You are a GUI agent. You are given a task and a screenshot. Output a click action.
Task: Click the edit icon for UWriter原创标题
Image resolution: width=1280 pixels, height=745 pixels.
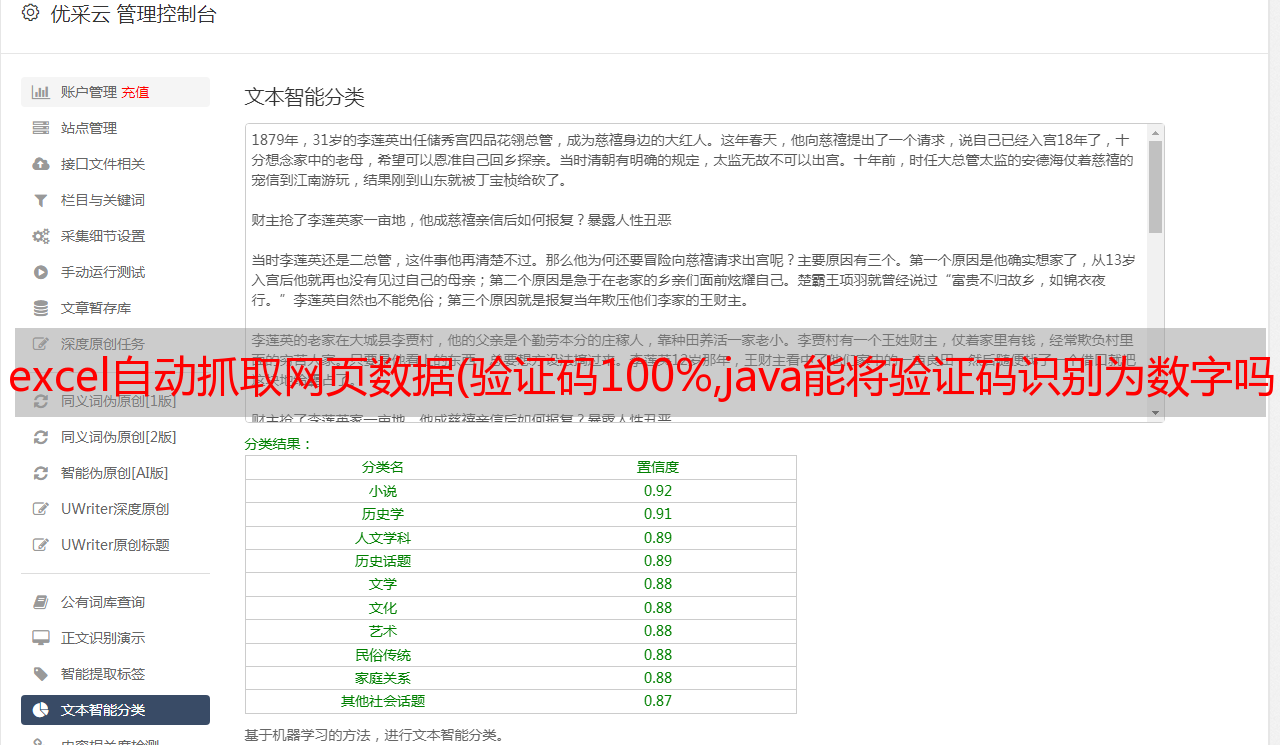click(x=41, y=545)
